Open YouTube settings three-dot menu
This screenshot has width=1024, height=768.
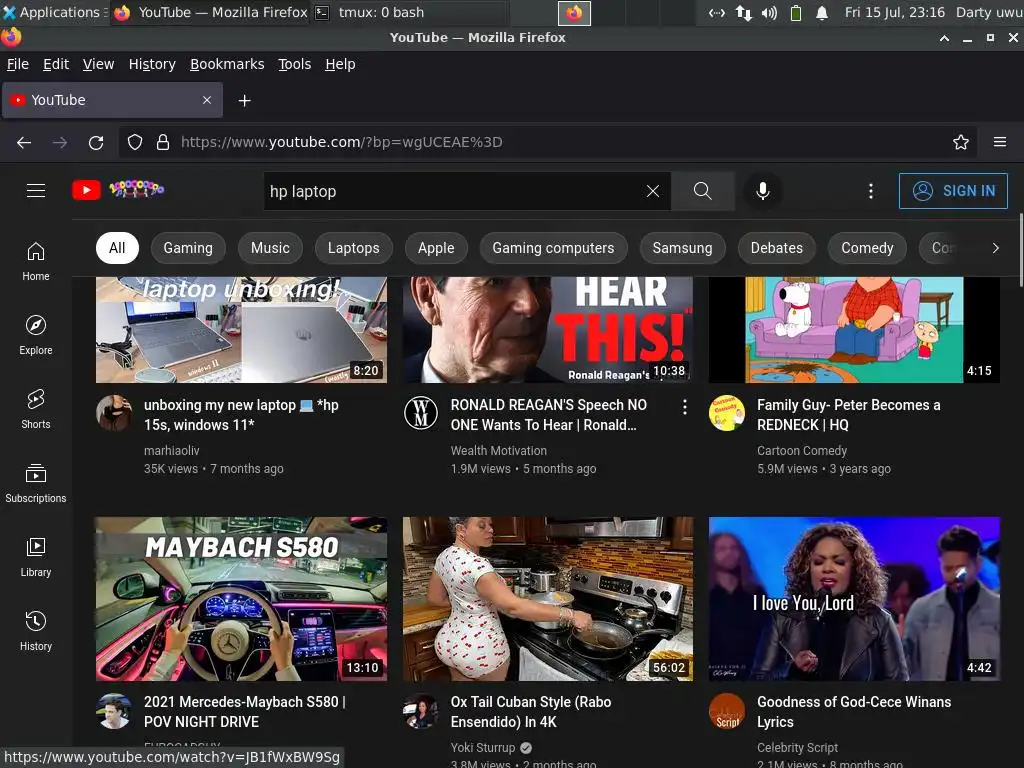tap(871, 191)
